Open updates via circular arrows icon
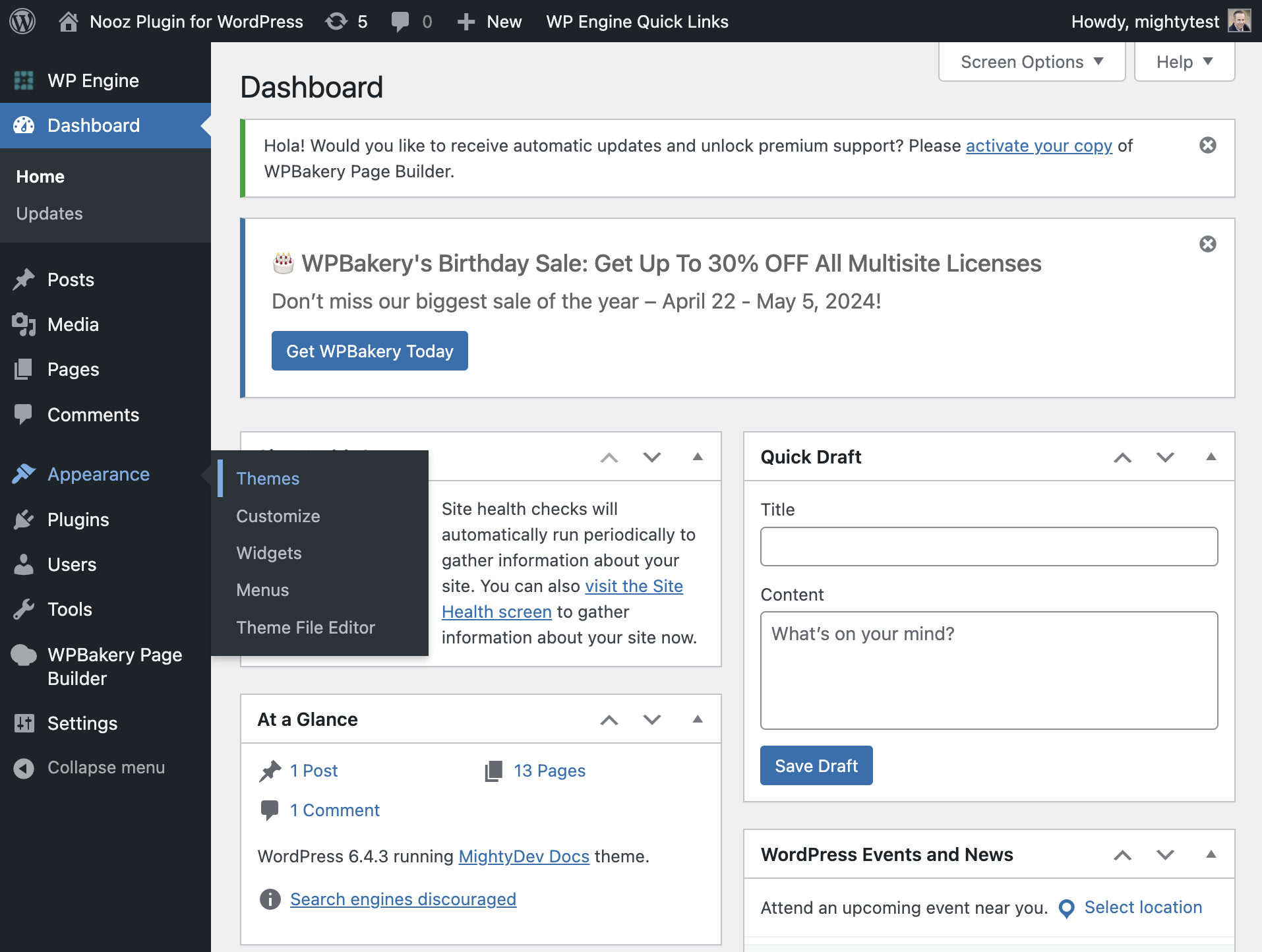 click(x=336, y=21)
